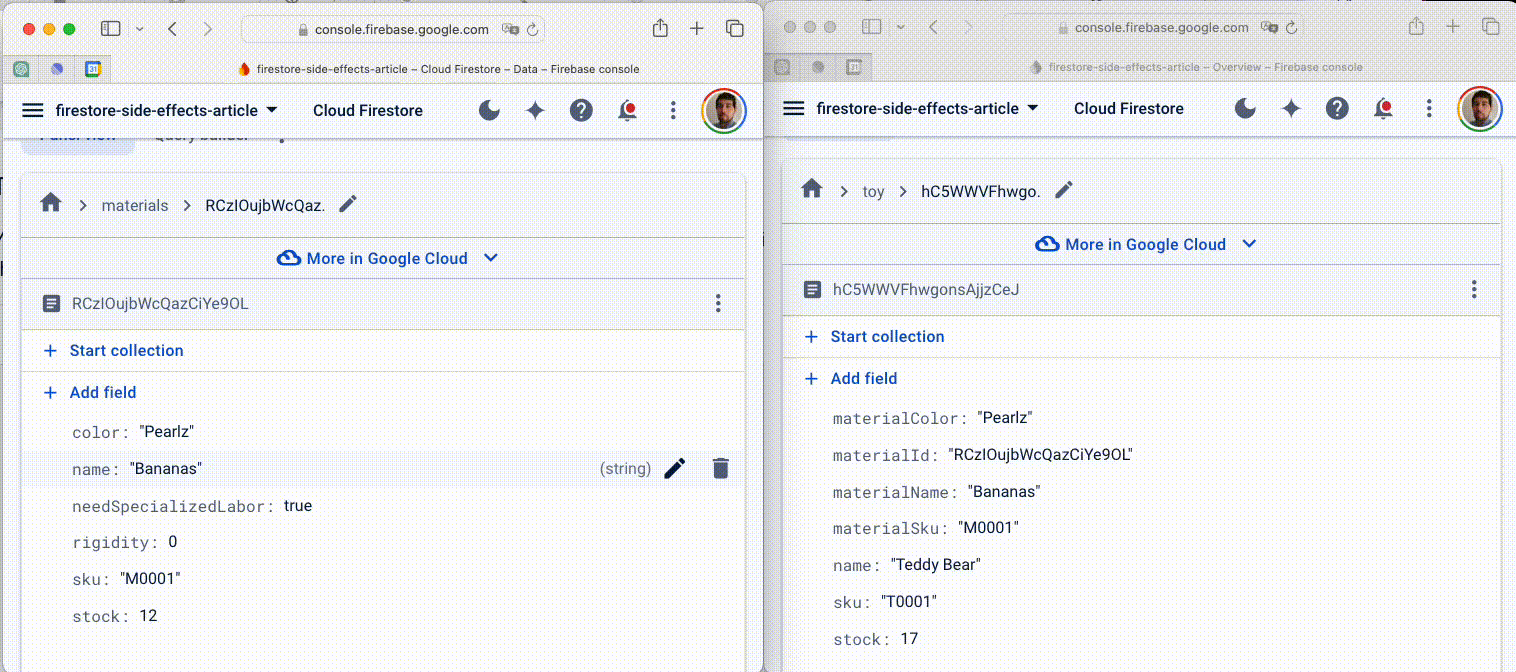The height and width of the screenshot is (672, 1516).
Task: Add field to toy document
Action: tap(851, 379)
